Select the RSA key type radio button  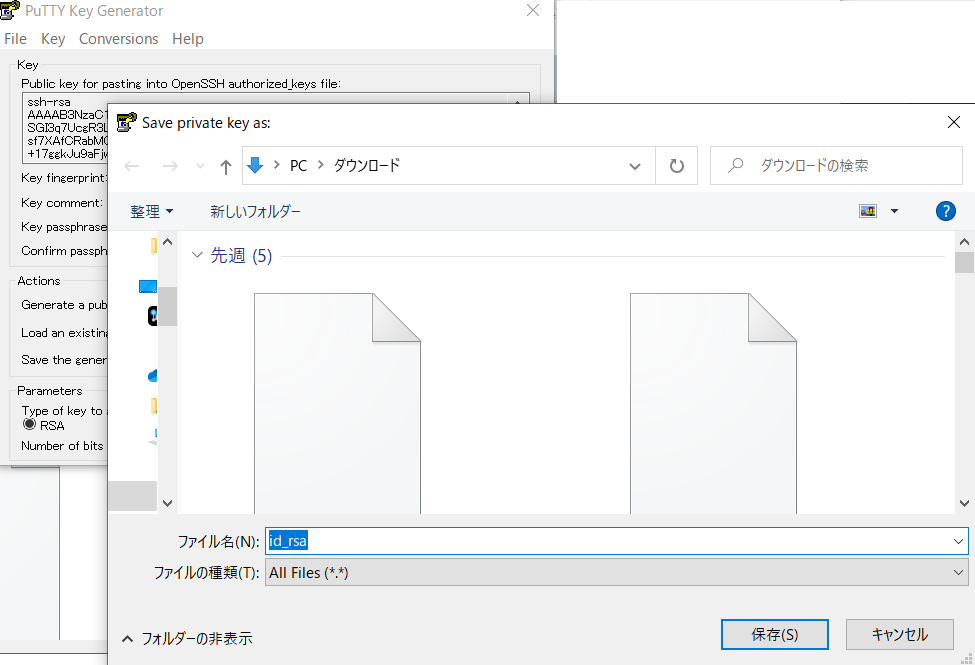(x=29, y=424)
